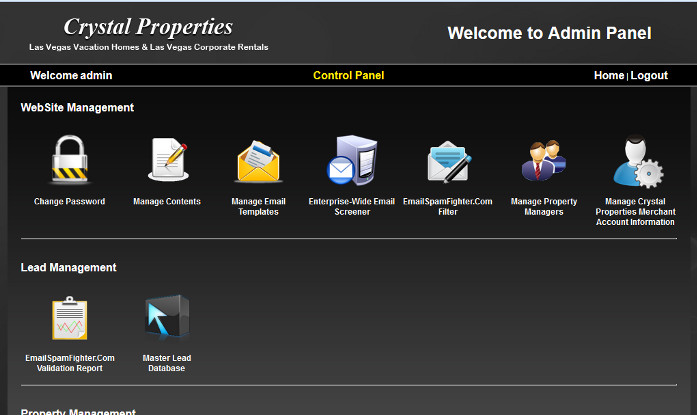Click the Crystal Properties site title
The width and height of the screenshot is (697, 415).
148,27
